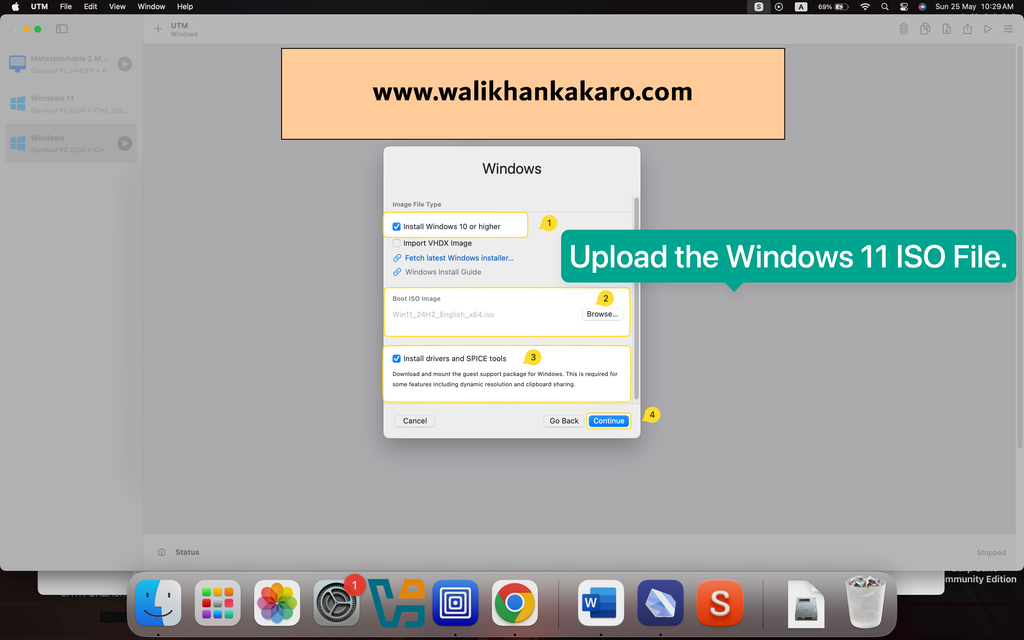Click the input source A icon in menu bar
The image size is (1024, 640).
click(x=801, y=7)
